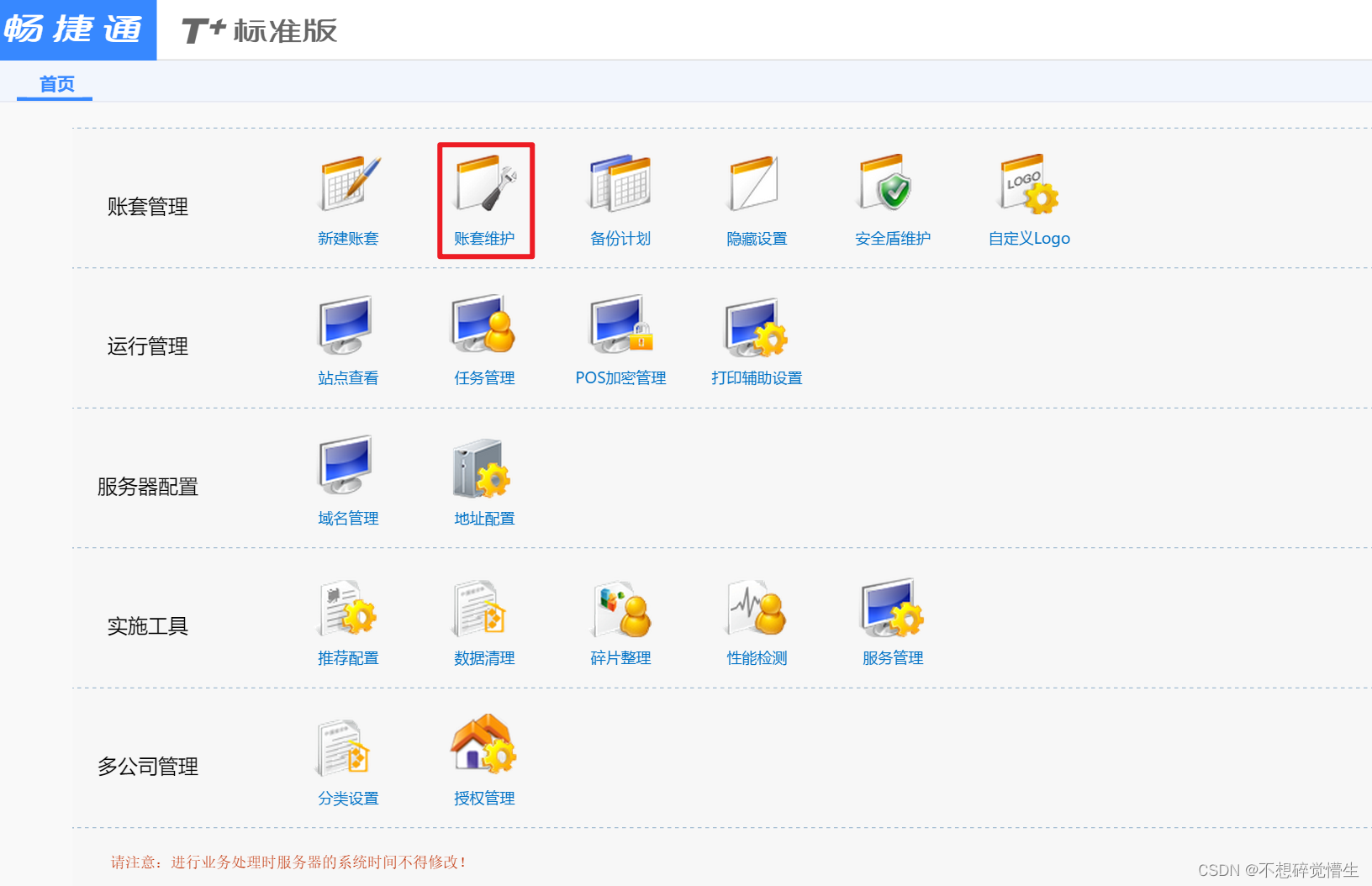The image size is (1372, 886).
Task: Click the 性能检测 text link
Action: click(x=757, y=658)
